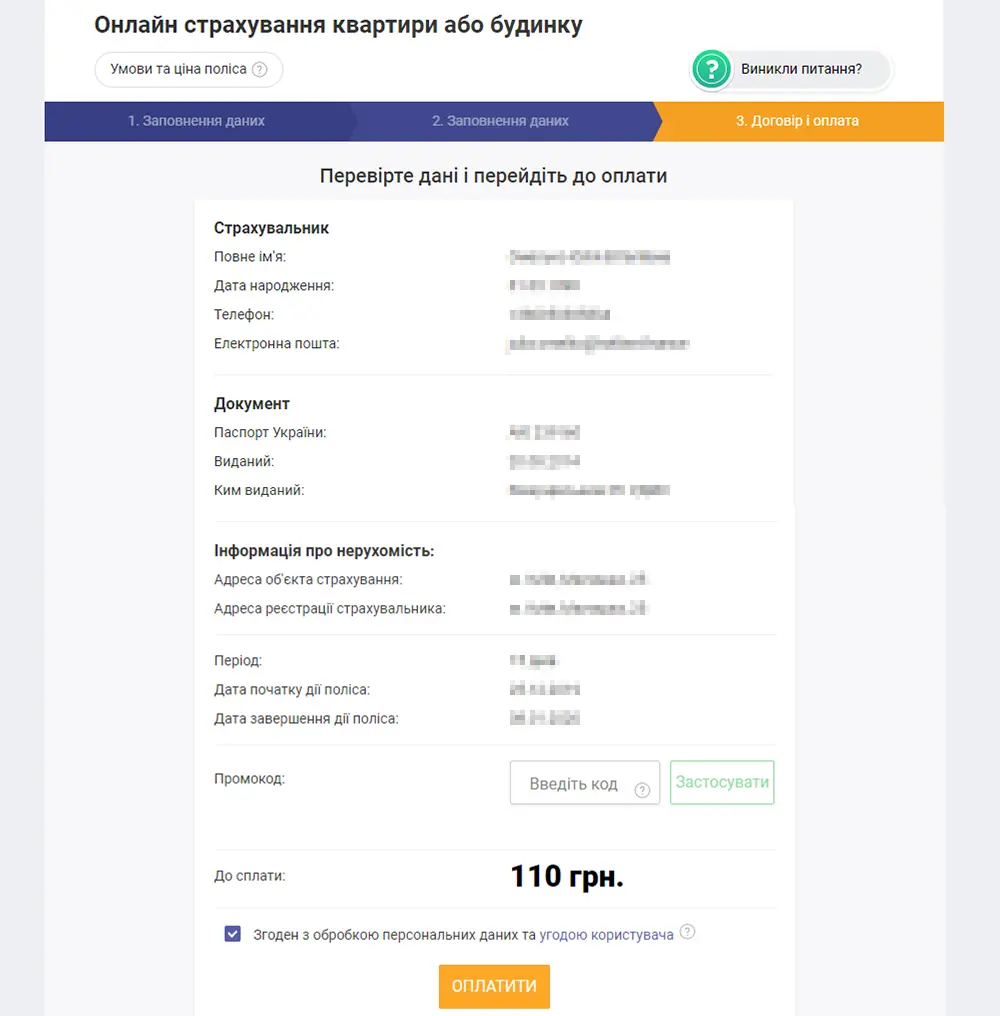Click the question mark inside "Умови та ціна поліса"

261,70
